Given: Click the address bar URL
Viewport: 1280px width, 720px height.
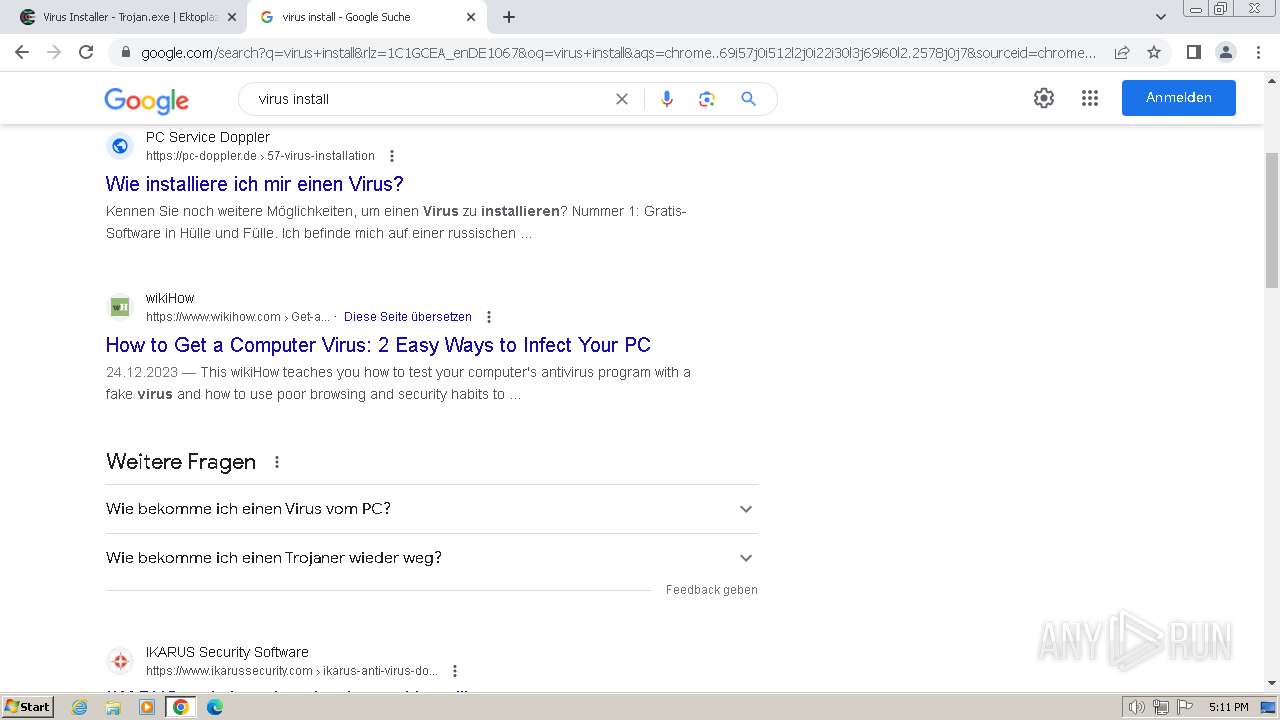Looking at the screenshot, I should (618, 53).
